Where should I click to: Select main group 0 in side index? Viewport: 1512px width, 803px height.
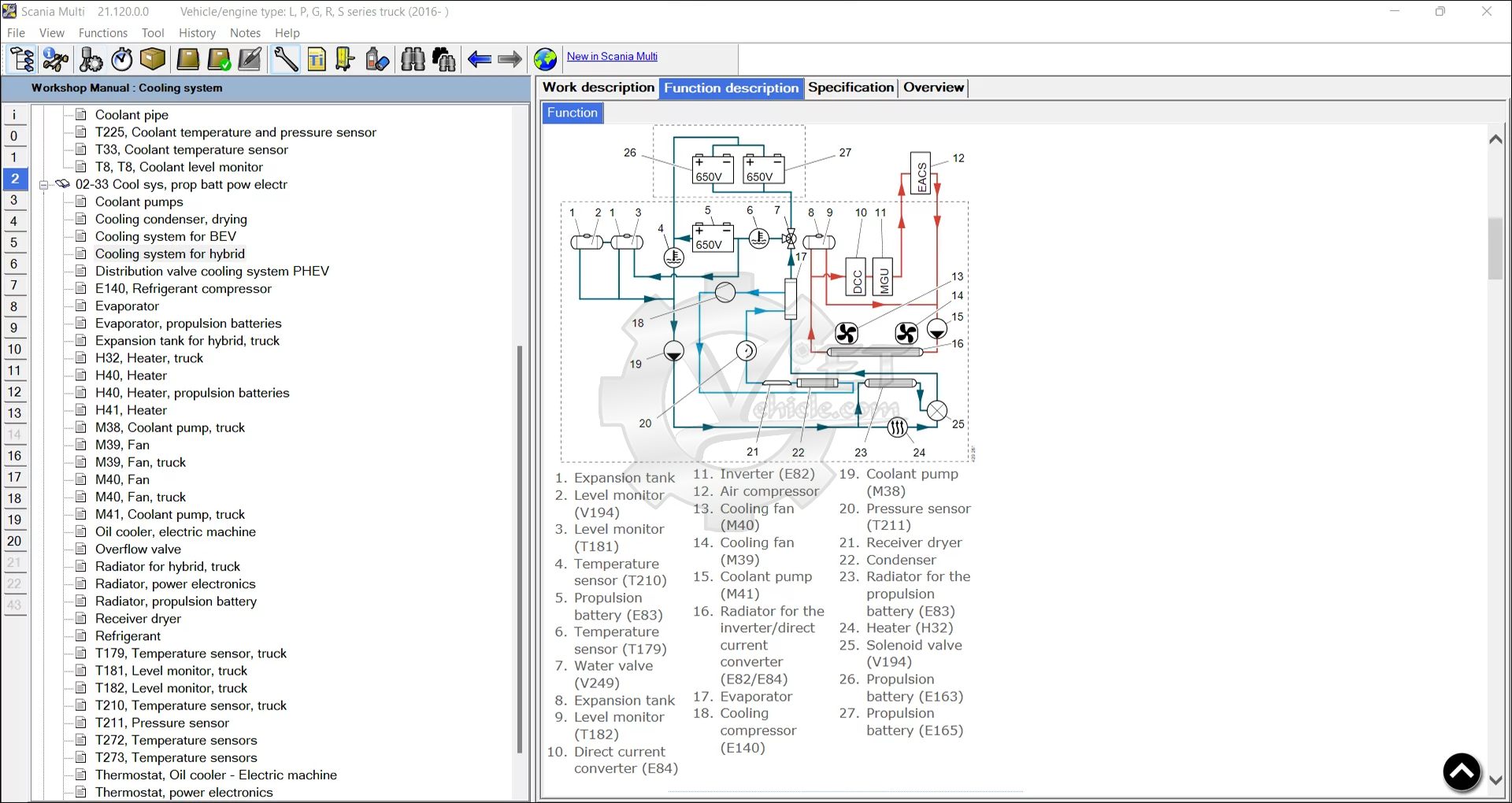click(14, 136)
